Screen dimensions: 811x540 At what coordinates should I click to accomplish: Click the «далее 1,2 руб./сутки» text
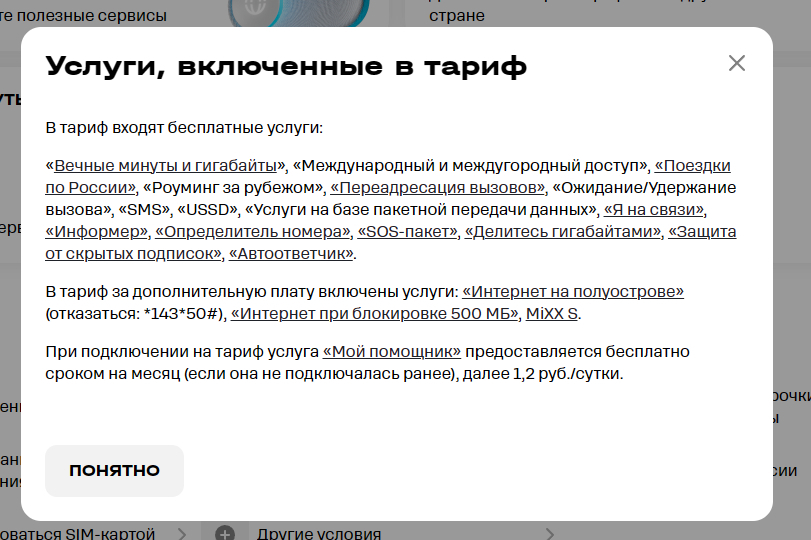pyautogui.click(x=543, y=373)
